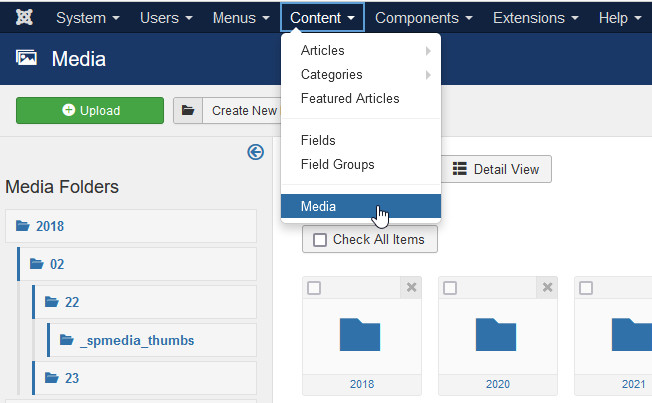The height and width of the screenshot is (403, 652).
Task: Click the 2020 folder thumbnail icon
Action: coord(496,334)
